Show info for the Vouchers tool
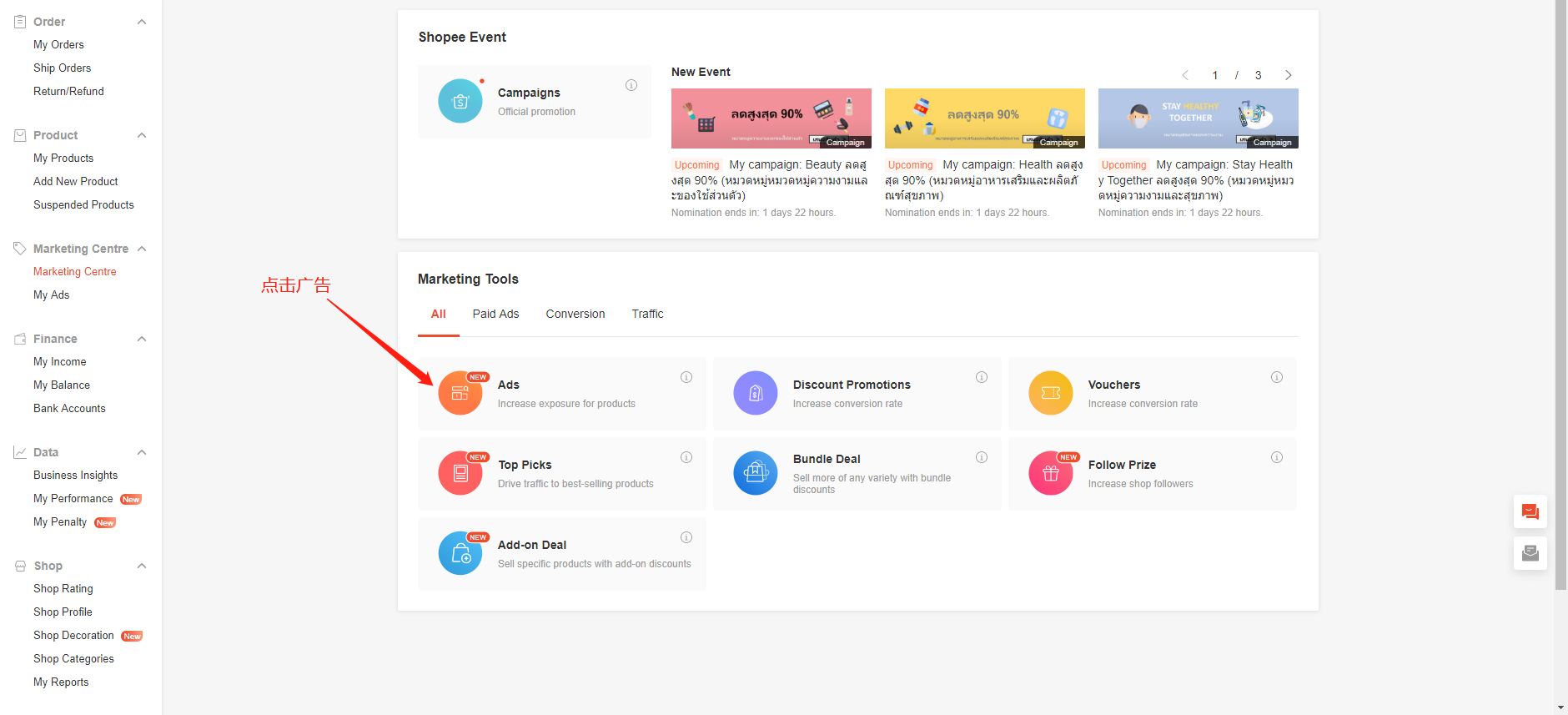1568x715 pixels. point(1277,377)
